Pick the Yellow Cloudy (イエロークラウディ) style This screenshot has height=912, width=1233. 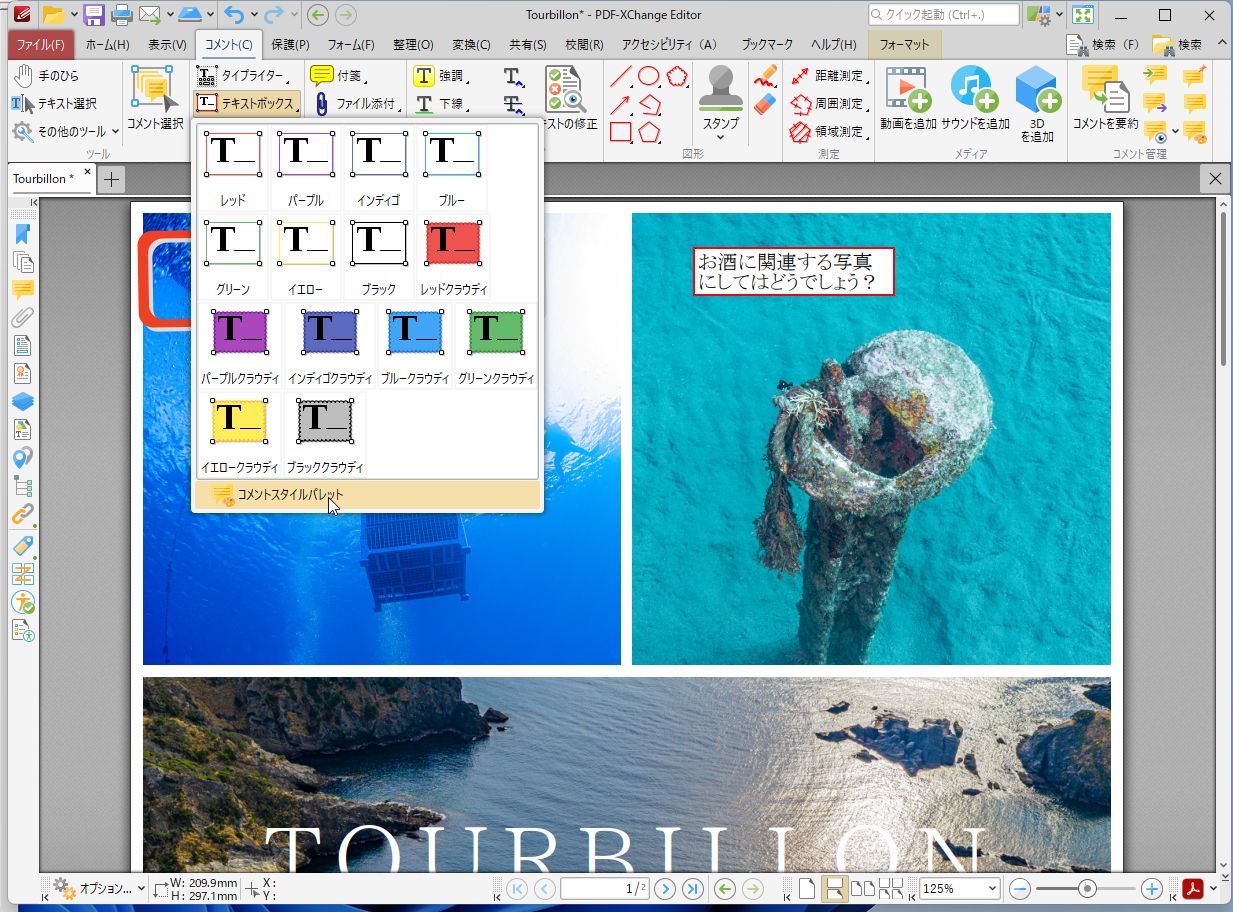coord(240,435)
